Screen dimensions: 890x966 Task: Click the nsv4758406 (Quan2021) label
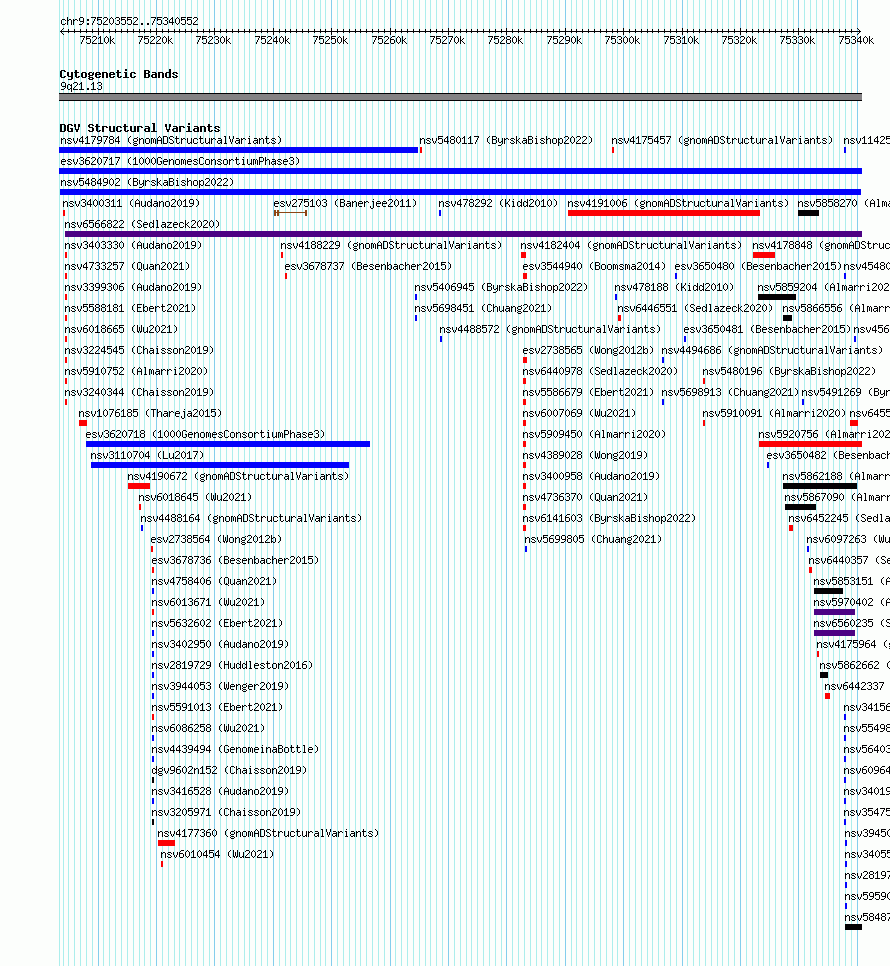[x=214, y=581]
